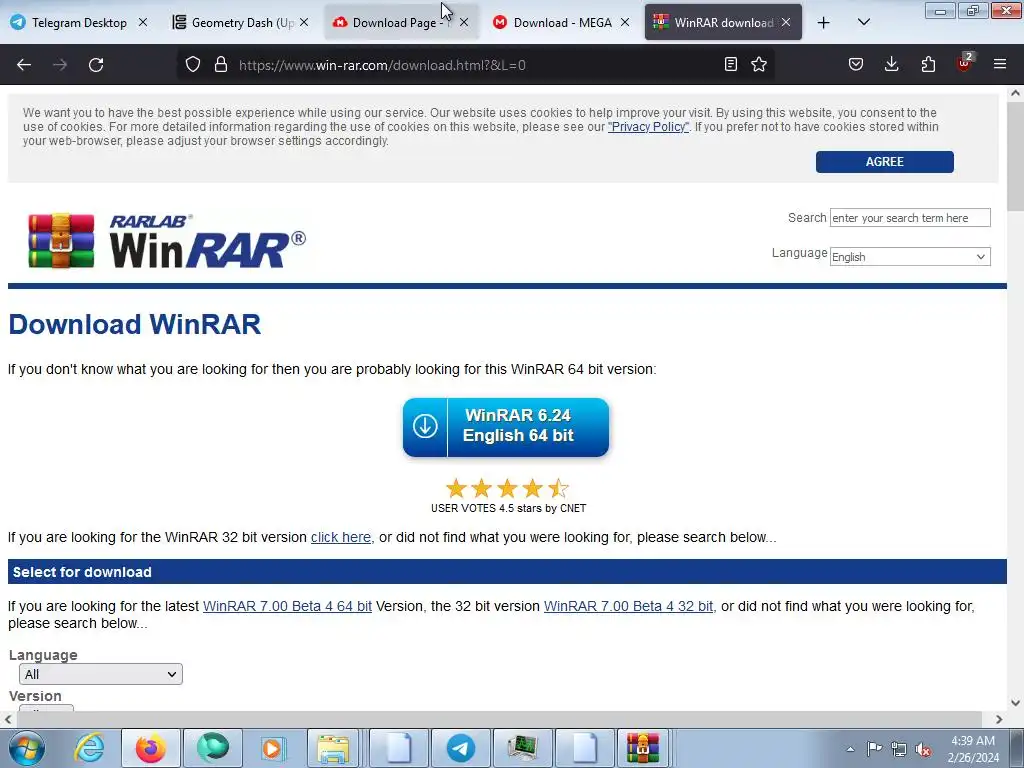This screenshot has height=768, width=1024.
Task: Toggle reader view icon in address bar
Action: (731, 65)
